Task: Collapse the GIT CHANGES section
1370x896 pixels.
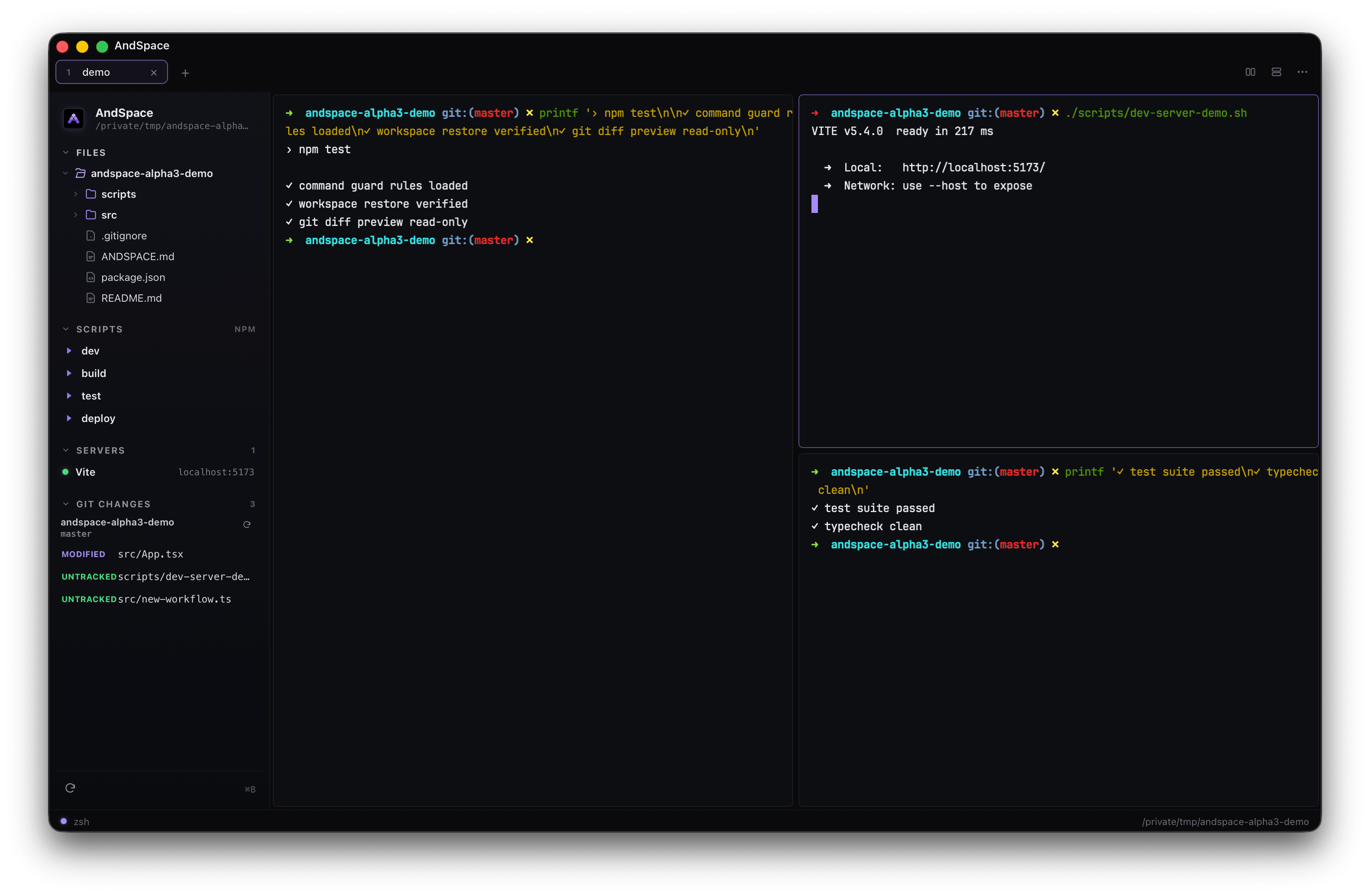Action: tap(66, 504)
